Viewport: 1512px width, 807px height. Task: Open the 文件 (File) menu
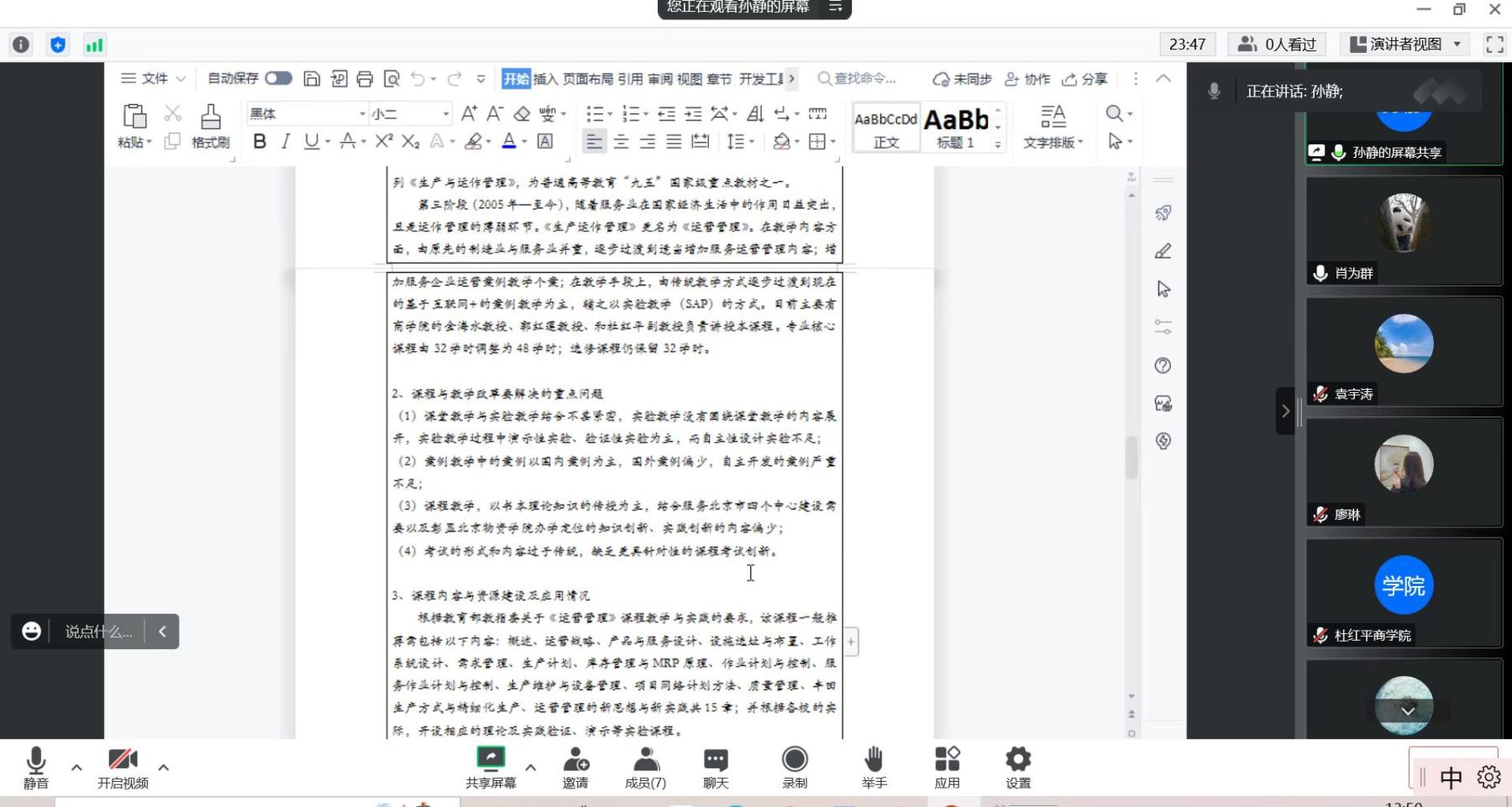(153, 78)
